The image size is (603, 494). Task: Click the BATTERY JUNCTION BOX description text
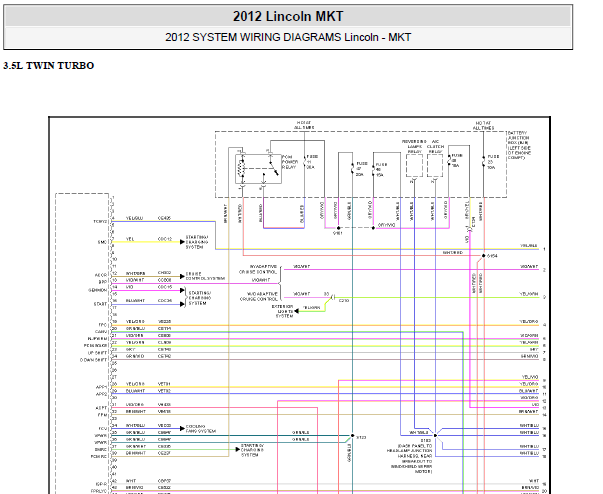519,145
